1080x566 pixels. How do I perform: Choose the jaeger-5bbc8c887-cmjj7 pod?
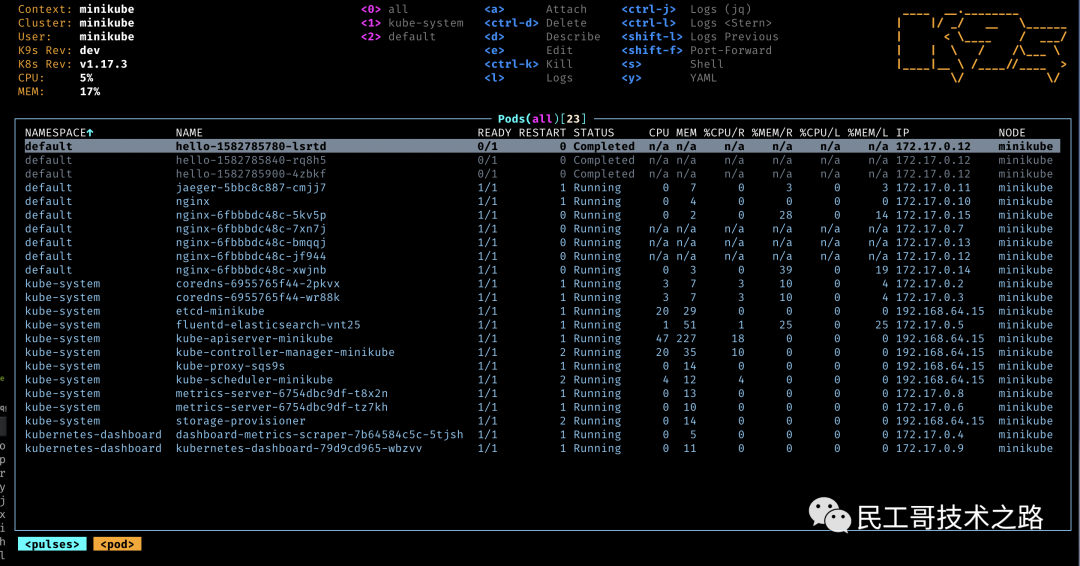tap(542, 187)
